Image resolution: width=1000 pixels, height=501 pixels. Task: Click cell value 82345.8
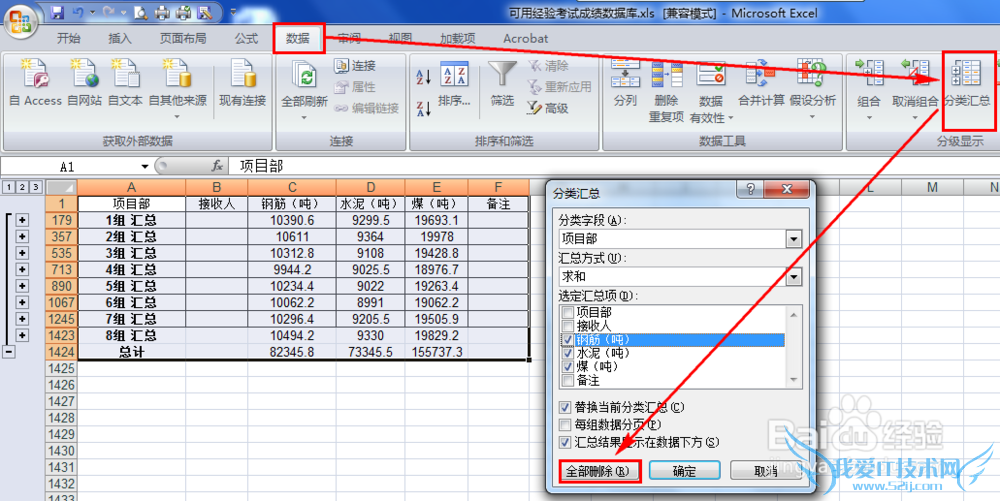292,352
